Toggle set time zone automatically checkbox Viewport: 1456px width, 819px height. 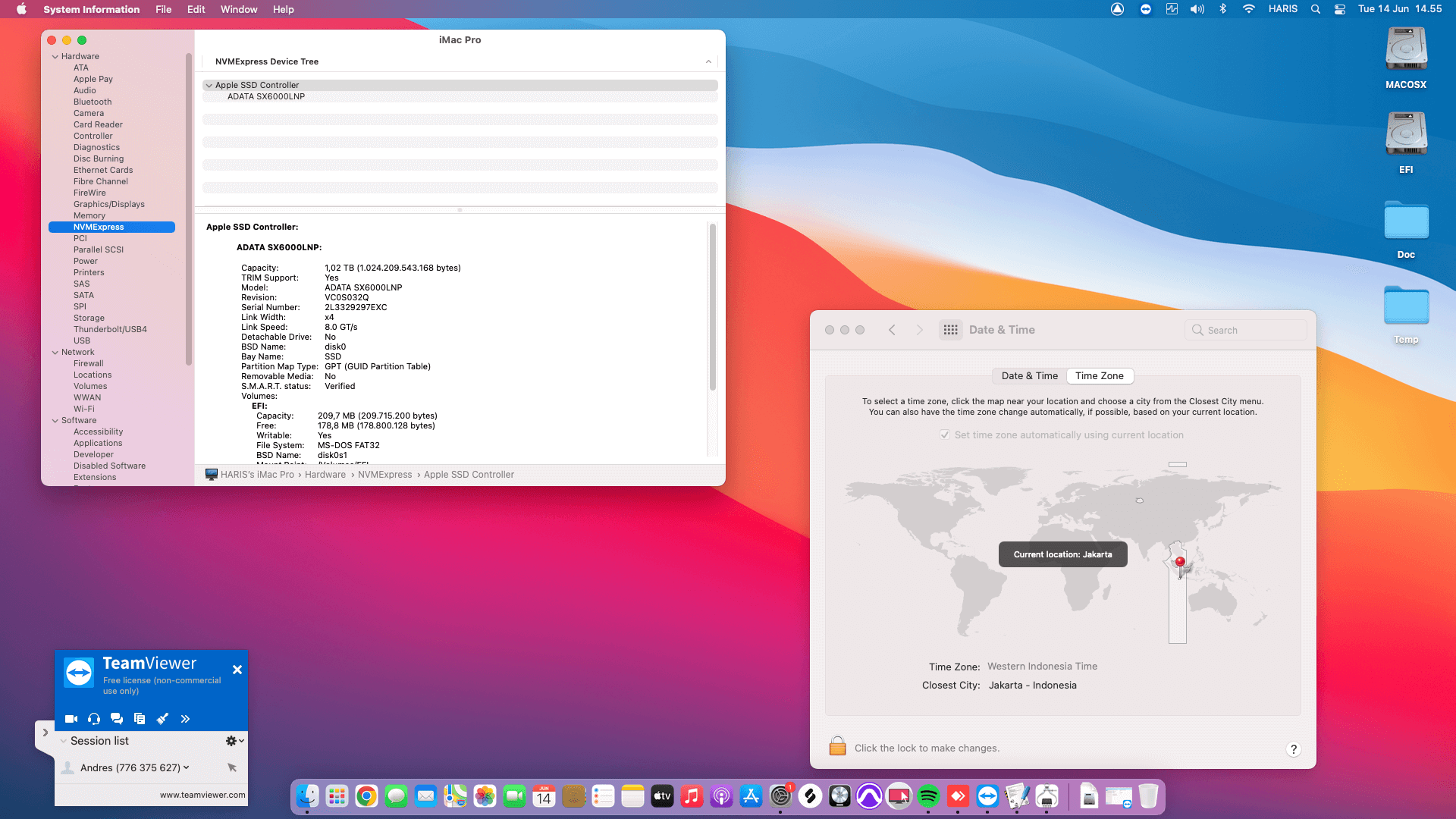pyautogui.click(x=945, y=435)
